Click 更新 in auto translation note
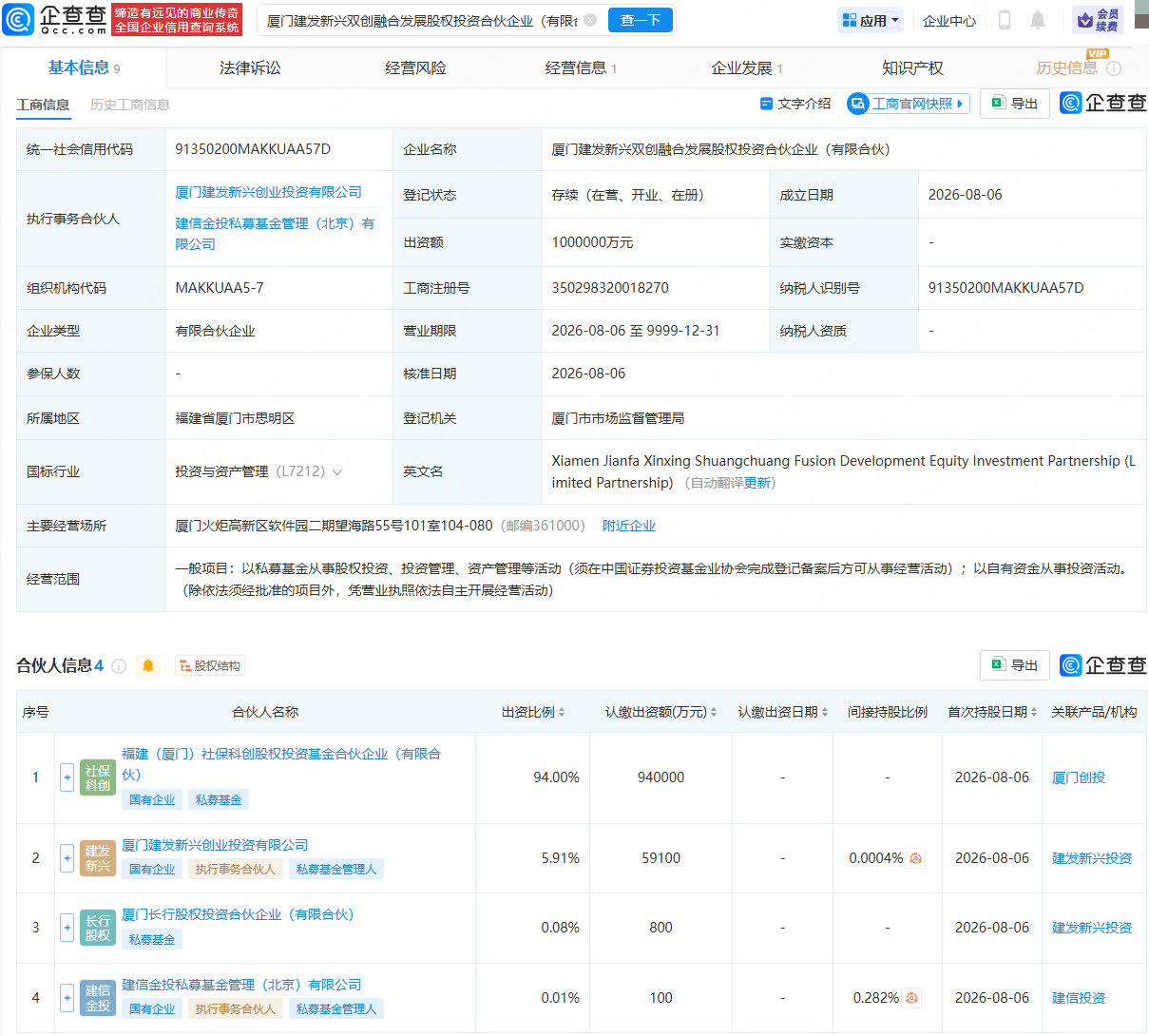 pyautogui.click(x=756, y=483)
